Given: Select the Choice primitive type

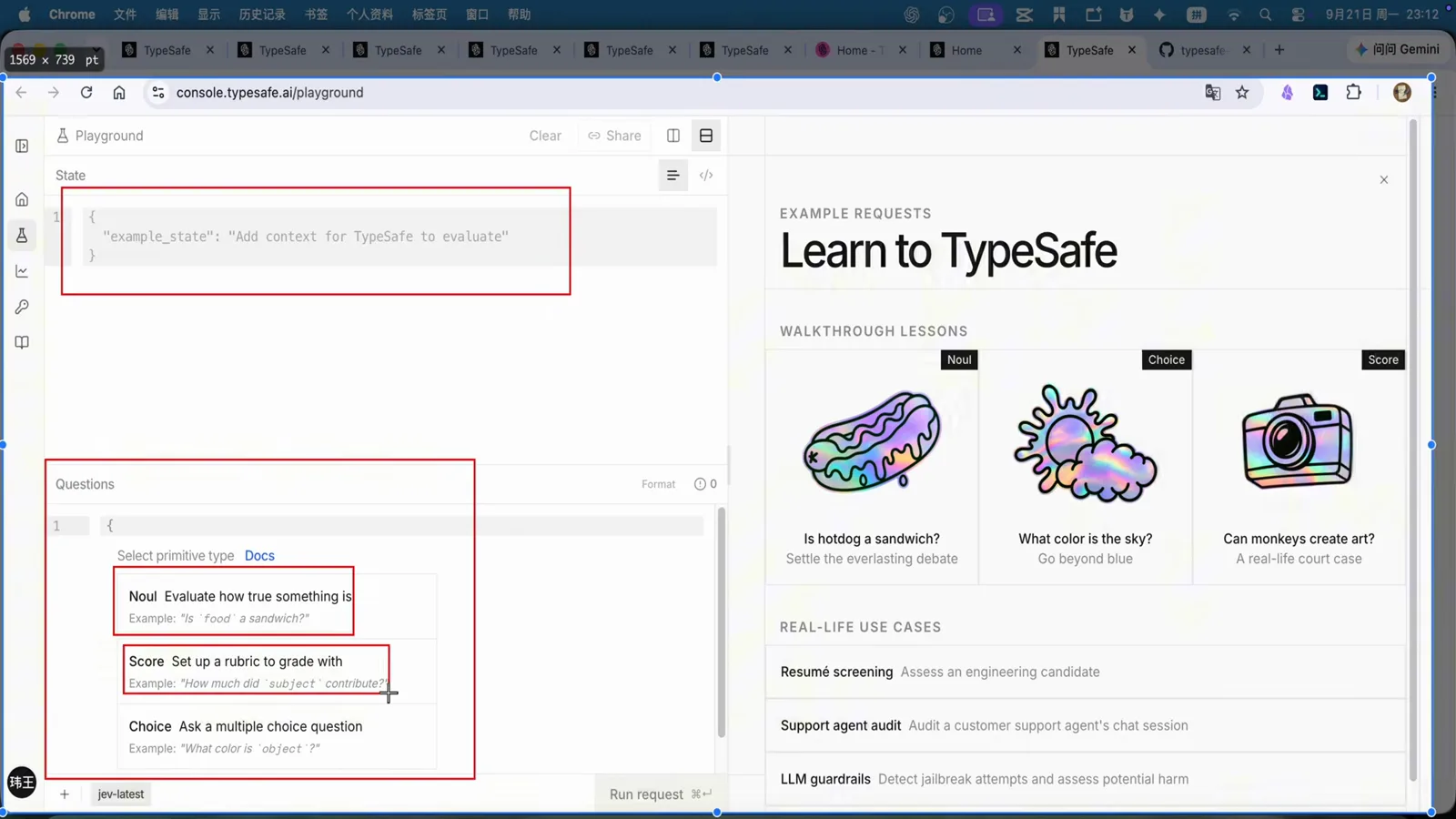Looking at the screenshot, I should pyautogui.click(x=278, y=736).
